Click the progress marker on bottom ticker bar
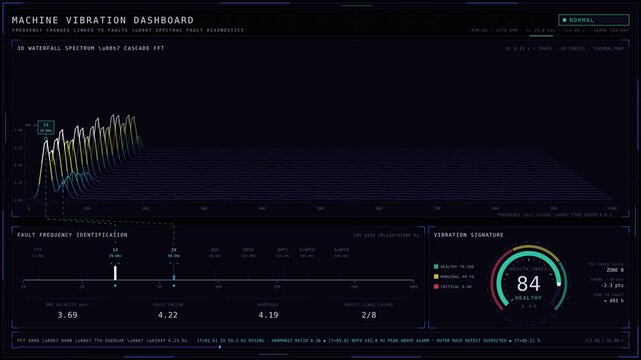641x360 pixels. [220, 347]
